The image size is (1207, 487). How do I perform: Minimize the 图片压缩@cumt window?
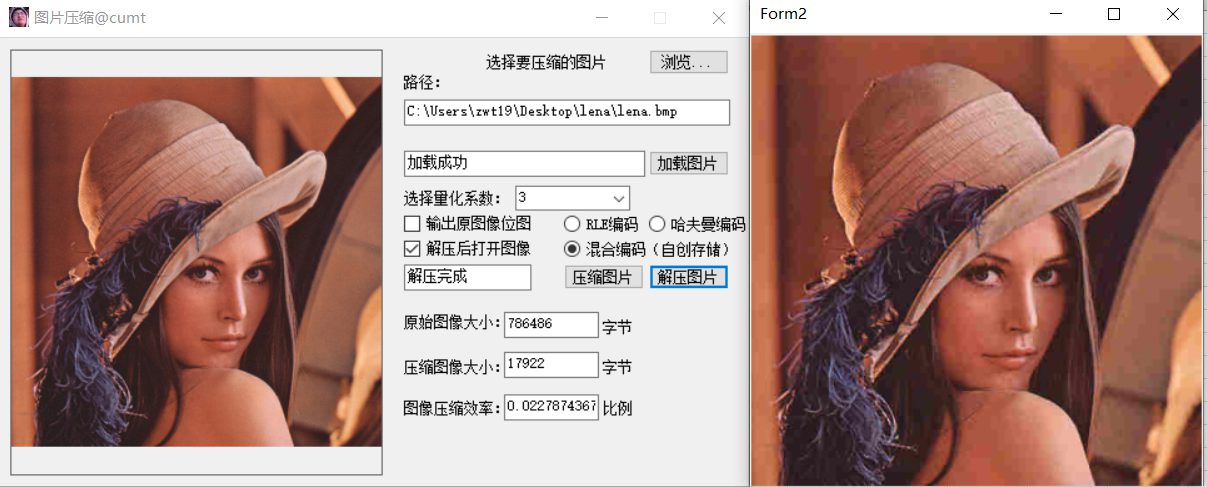[601, 17]
